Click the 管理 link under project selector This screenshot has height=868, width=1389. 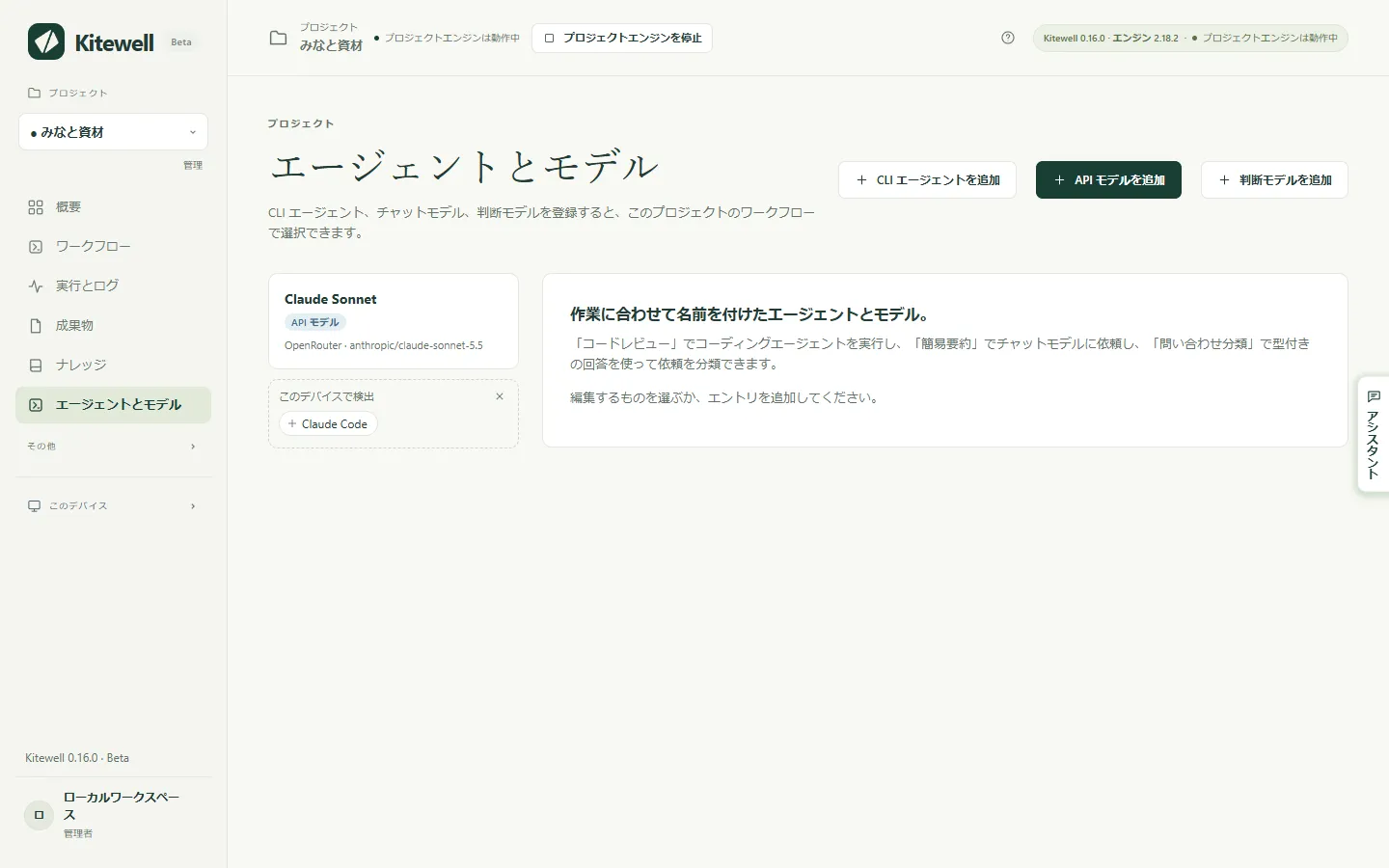tap(193, 165)
